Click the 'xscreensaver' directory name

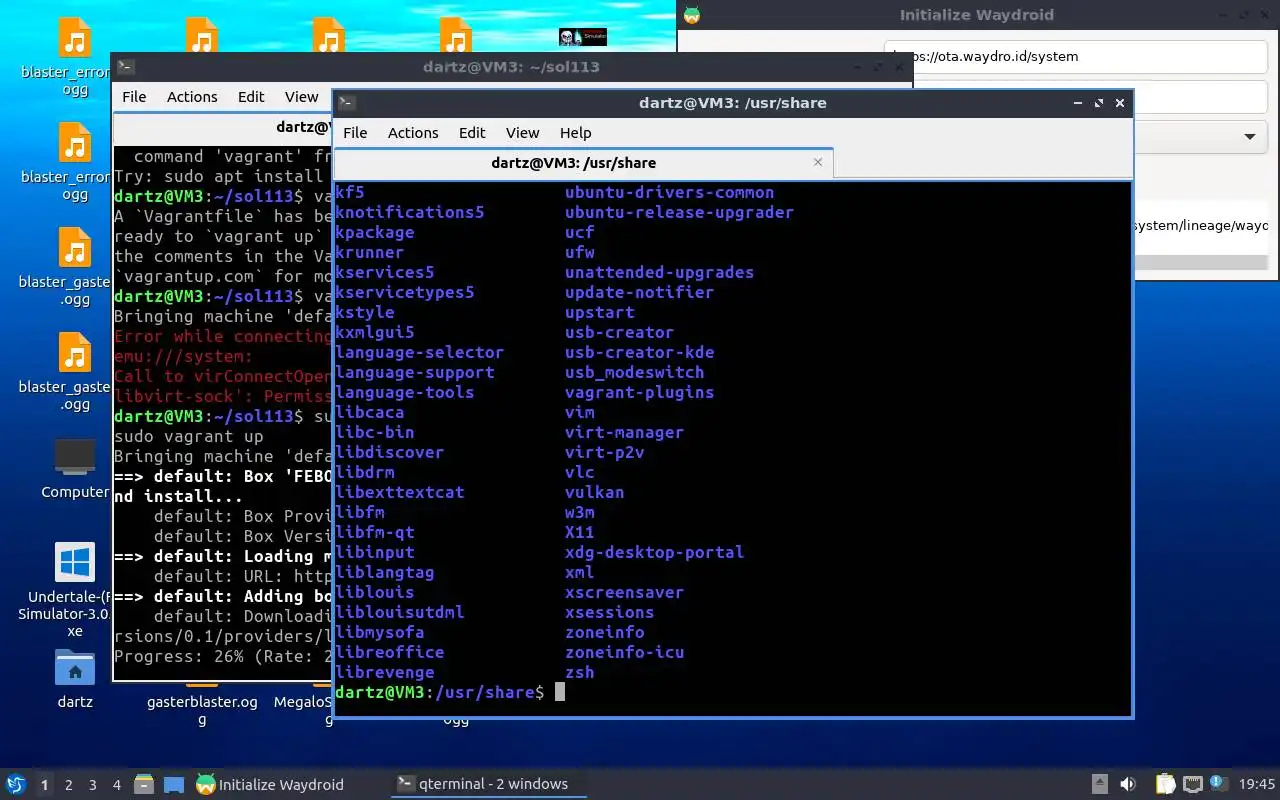coord(624,592)
